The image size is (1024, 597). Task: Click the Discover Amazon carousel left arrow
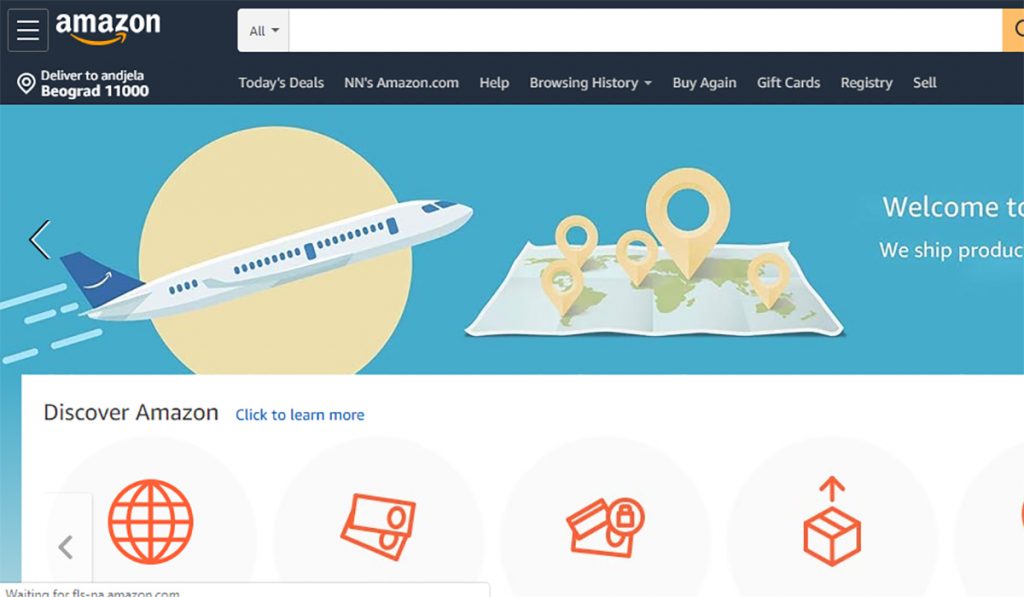pos(66,547)
